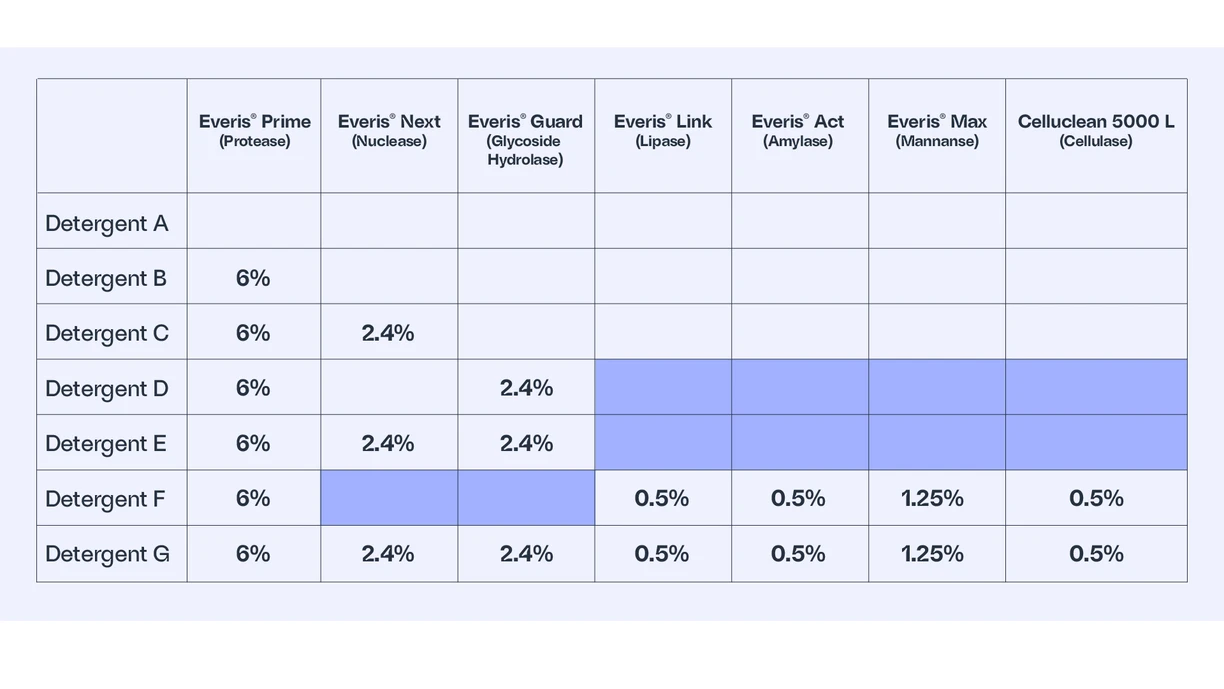This screenshot has width=1224, height=689.
Task: Click Detergent G's 0.5% Celluclean value
Action: pos(1096,553)
